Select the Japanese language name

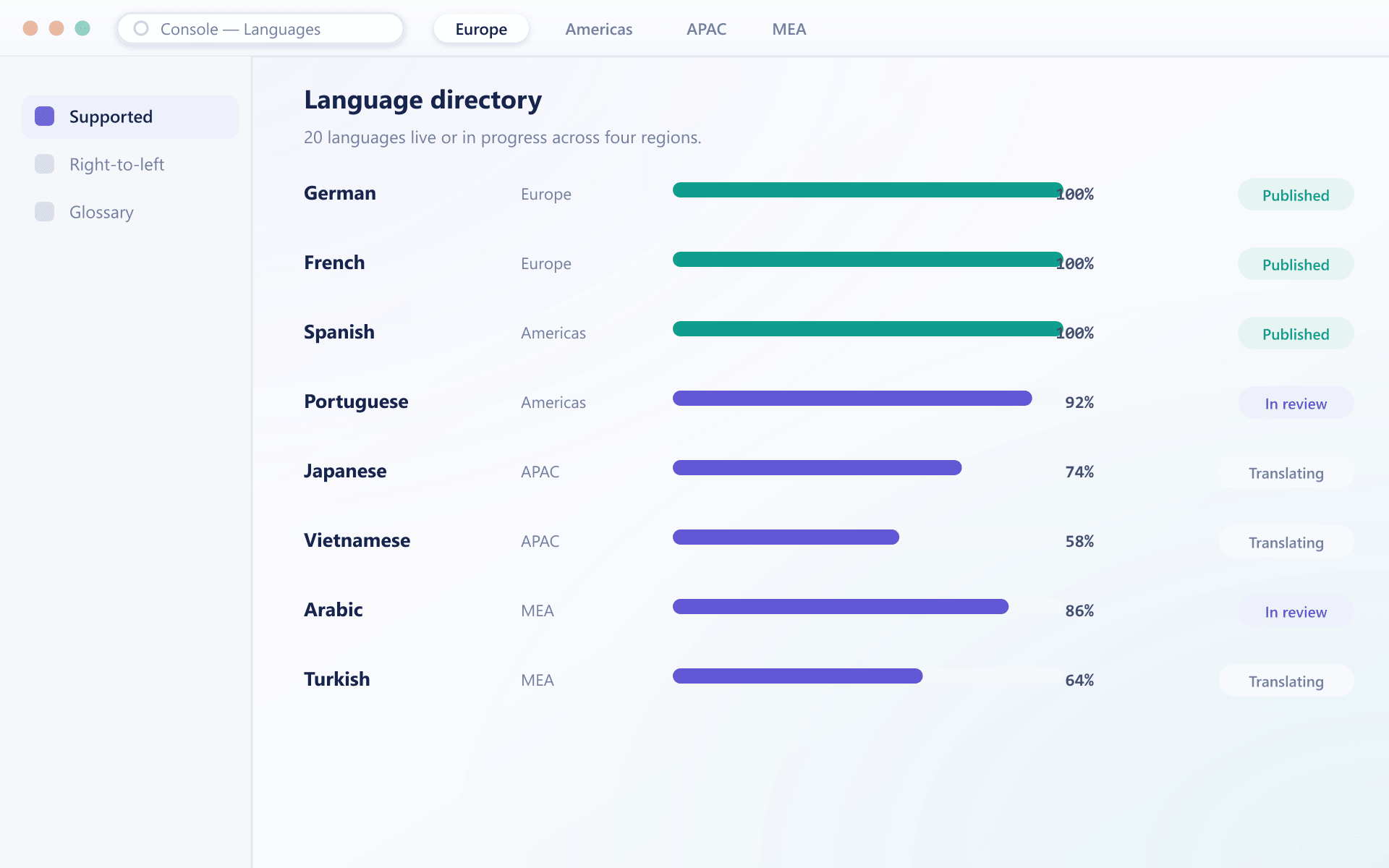tap(345, 471)
